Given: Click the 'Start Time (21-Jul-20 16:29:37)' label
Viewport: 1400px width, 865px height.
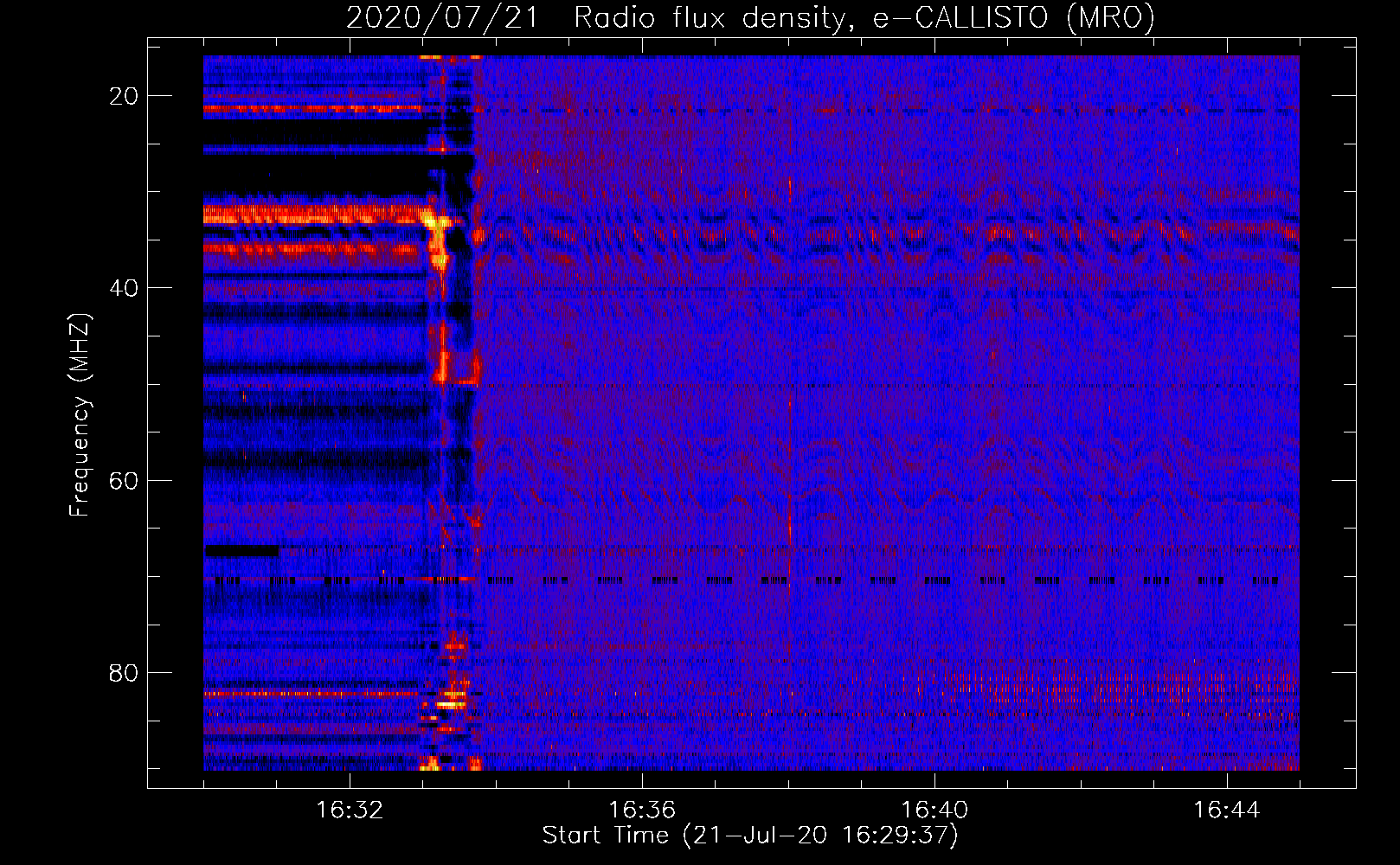Looking at the screenshot, I should pos(750,836).
